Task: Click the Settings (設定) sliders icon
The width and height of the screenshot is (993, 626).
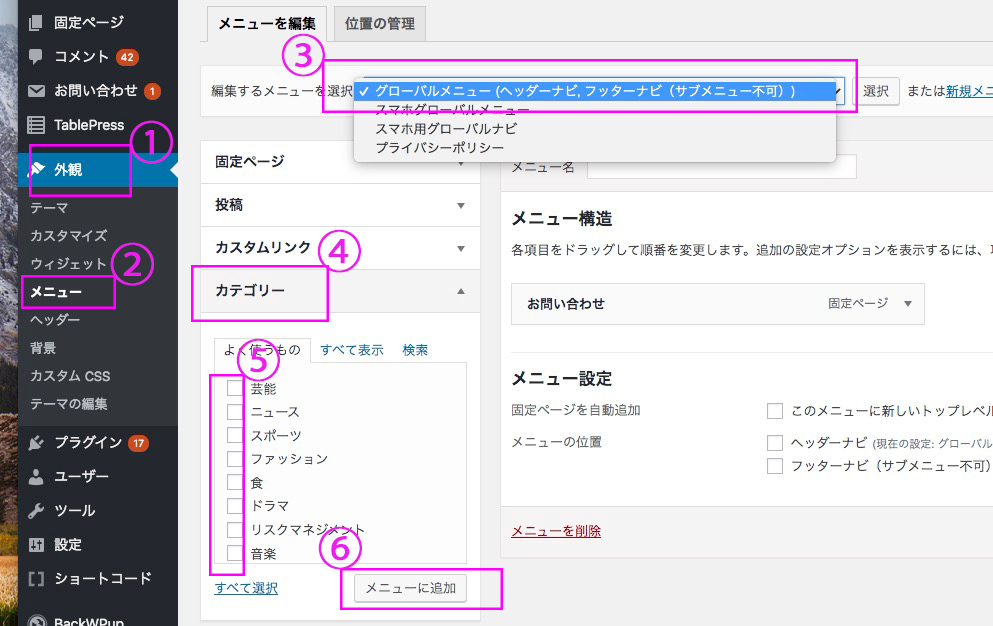Action: coord(36,544)
